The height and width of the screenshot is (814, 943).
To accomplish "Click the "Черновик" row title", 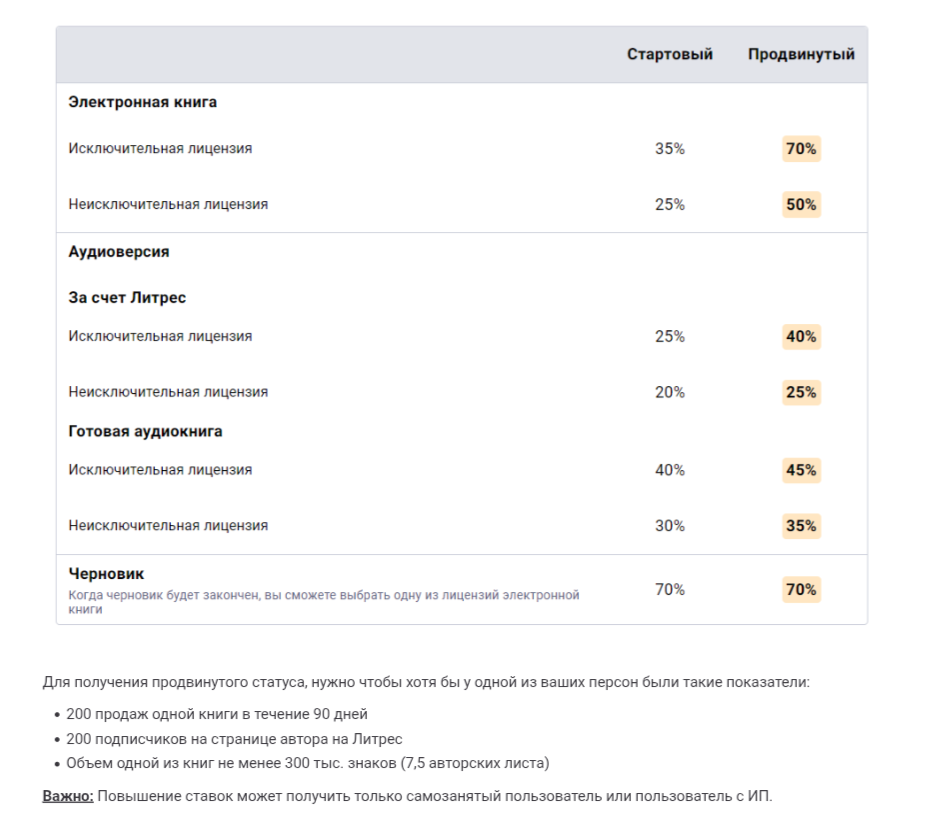I will [106, 574].
